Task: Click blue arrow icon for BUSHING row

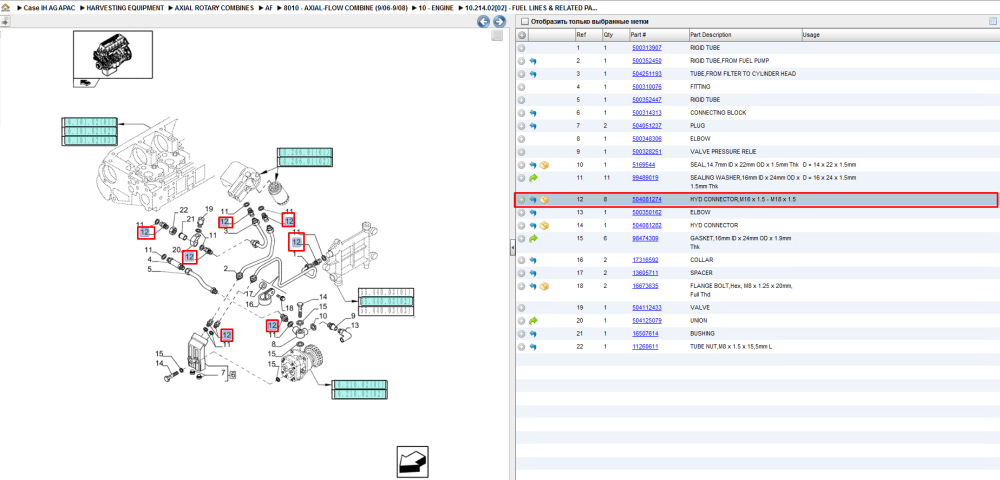Action: point(533,334)
